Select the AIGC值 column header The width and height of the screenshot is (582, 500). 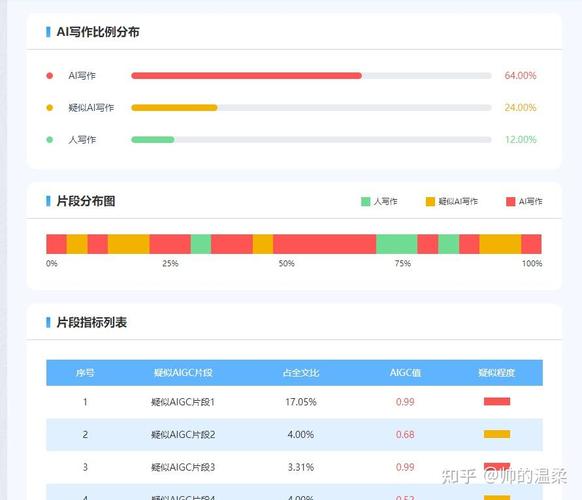pyautogui.click(x=405, y=373)
